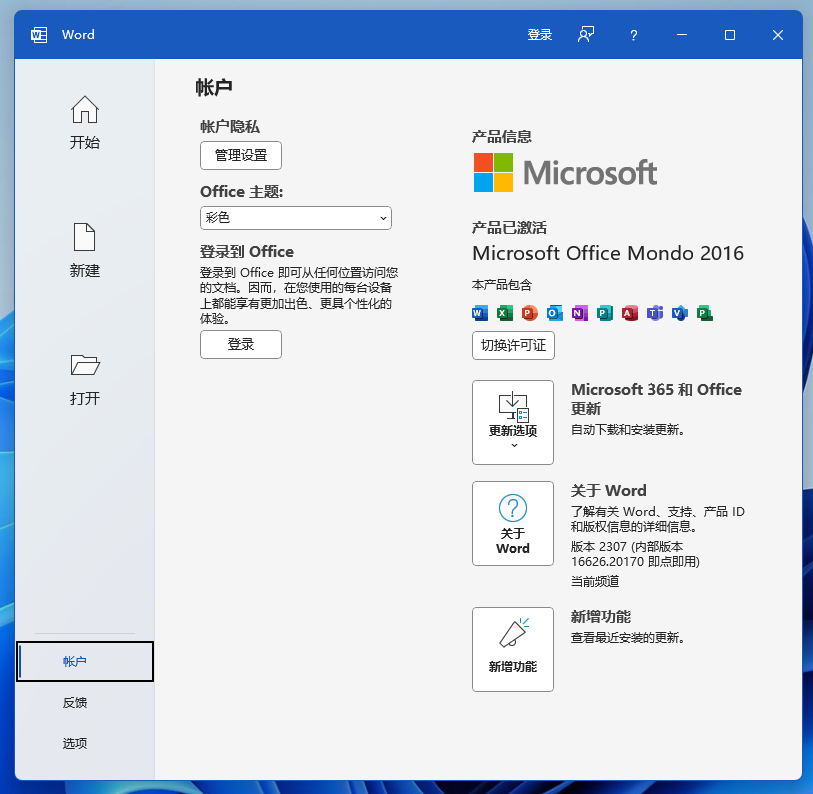Click the 'Microsoft Office Mondo 2016' text

608,253
